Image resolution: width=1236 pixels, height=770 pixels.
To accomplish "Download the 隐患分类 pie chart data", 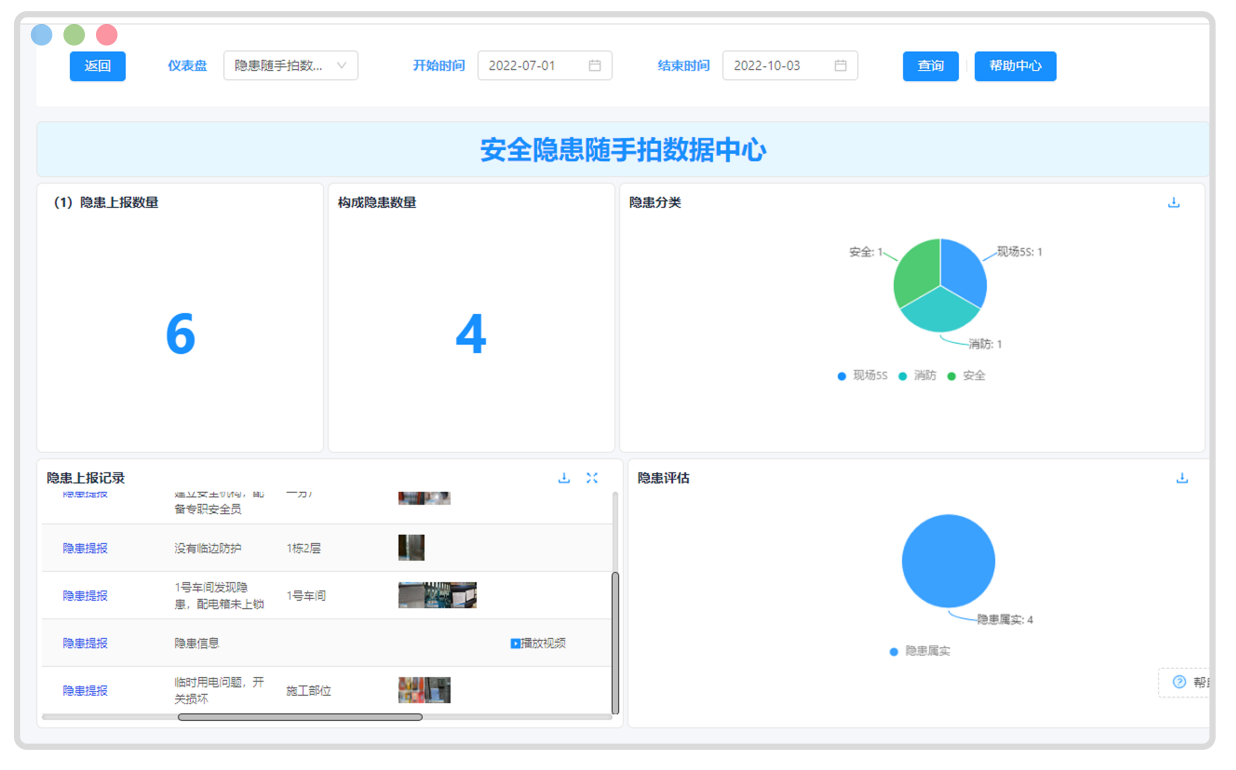I will tap(1173, 201).
